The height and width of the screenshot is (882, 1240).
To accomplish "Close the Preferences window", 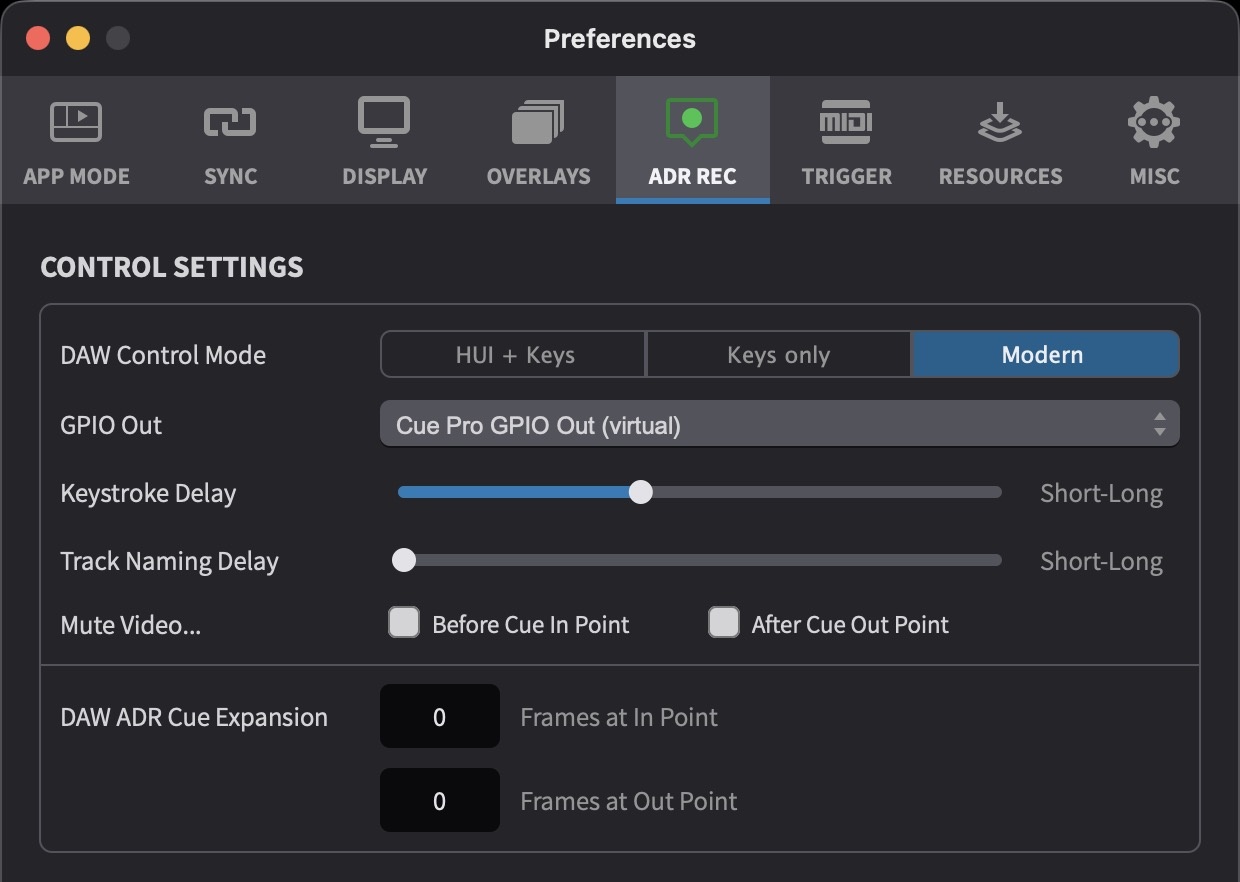I will click(x=38, y=39).
